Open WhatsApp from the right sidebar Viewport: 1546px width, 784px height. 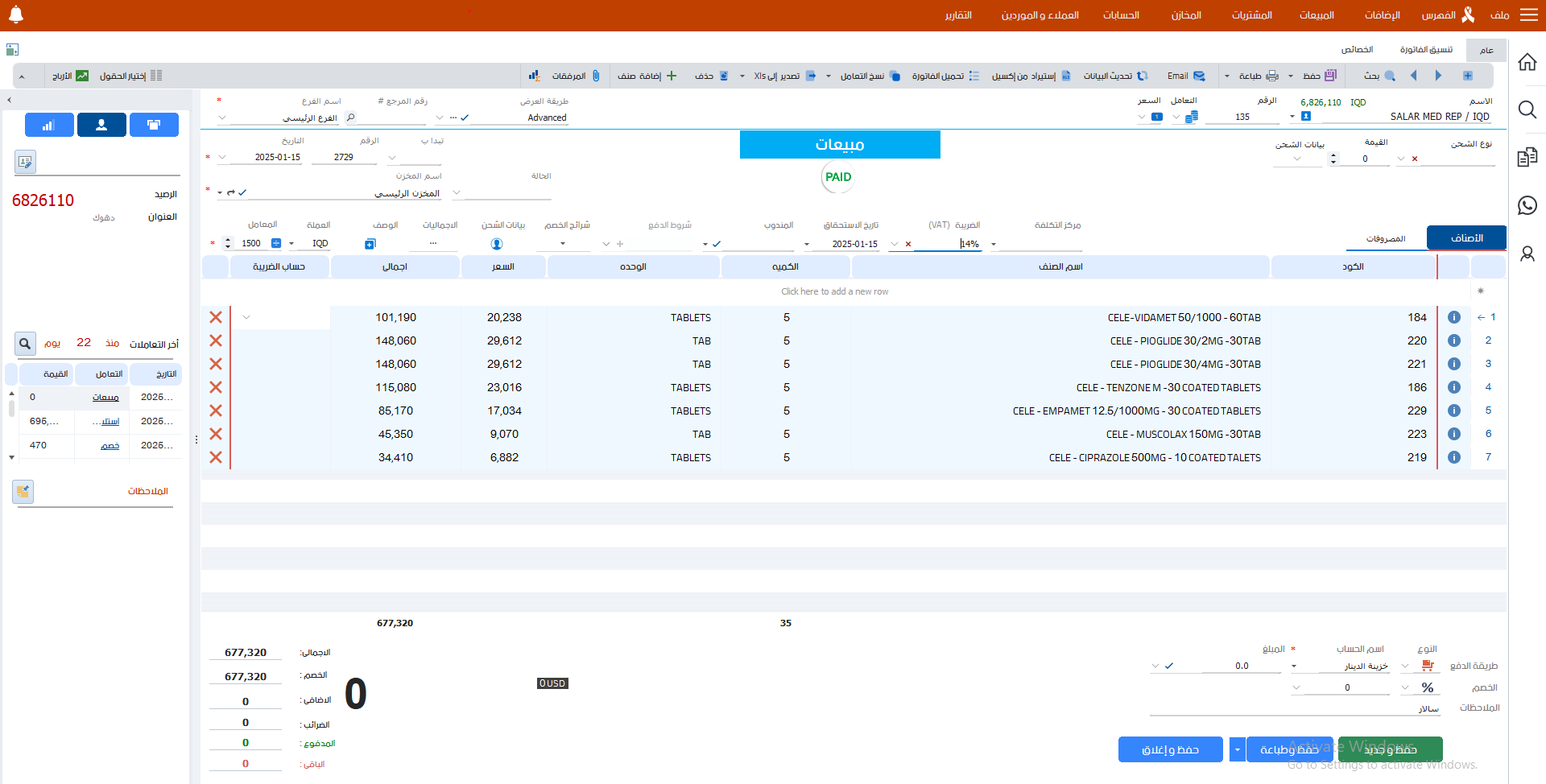point(1527,205)
